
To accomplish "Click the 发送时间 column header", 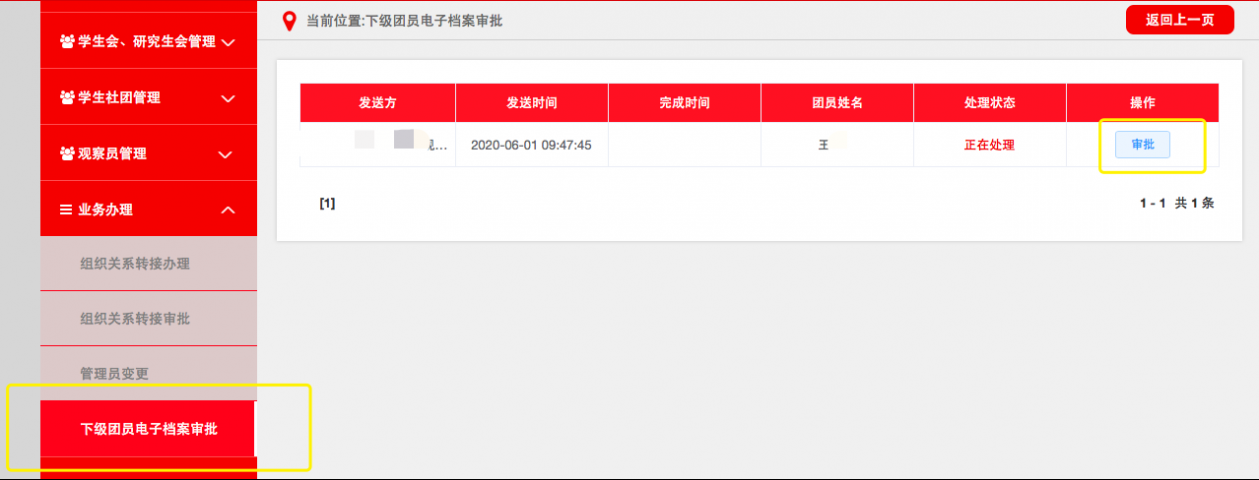I will (x=531, y=103).
